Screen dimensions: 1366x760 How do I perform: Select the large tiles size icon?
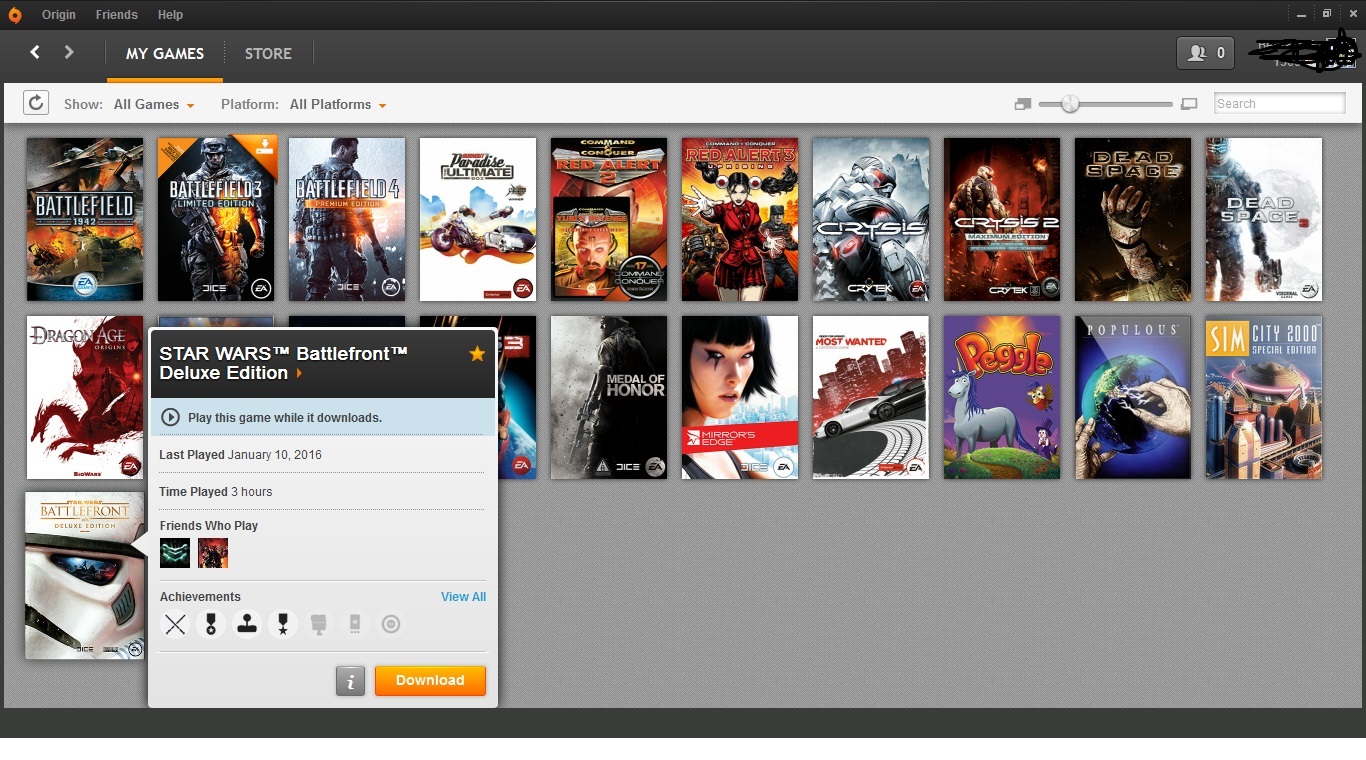[1189, 104]
